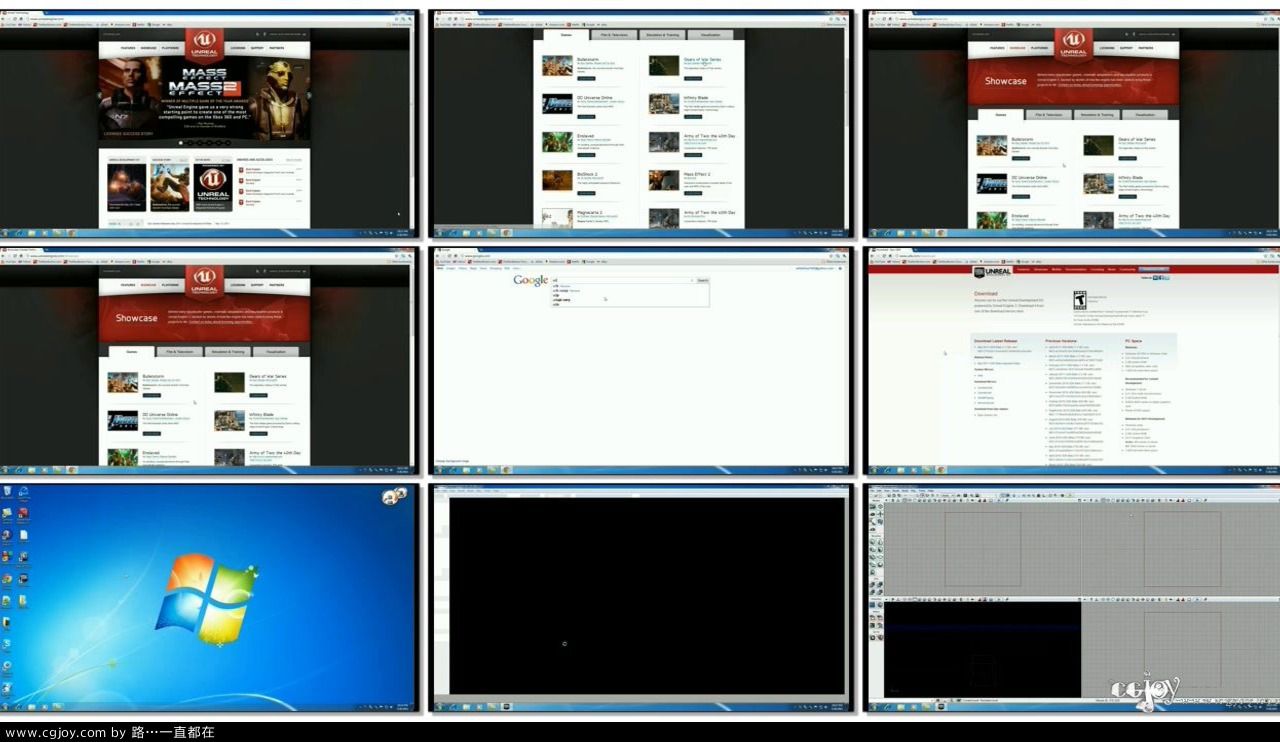Click PC Specs heading on UDK page

coord(1132,340)
